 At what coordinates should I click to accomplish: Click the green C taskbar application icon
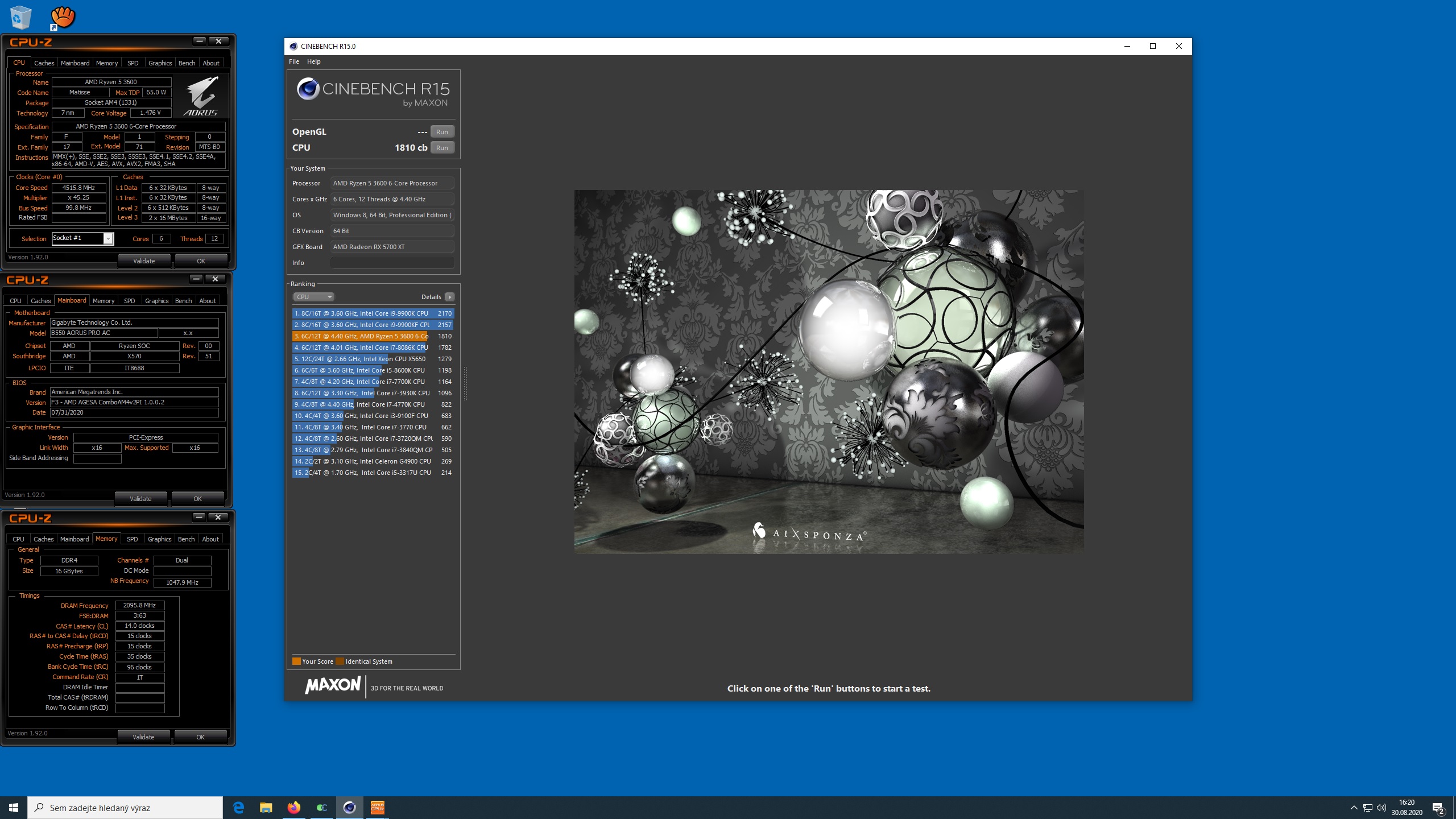[321, 807]
